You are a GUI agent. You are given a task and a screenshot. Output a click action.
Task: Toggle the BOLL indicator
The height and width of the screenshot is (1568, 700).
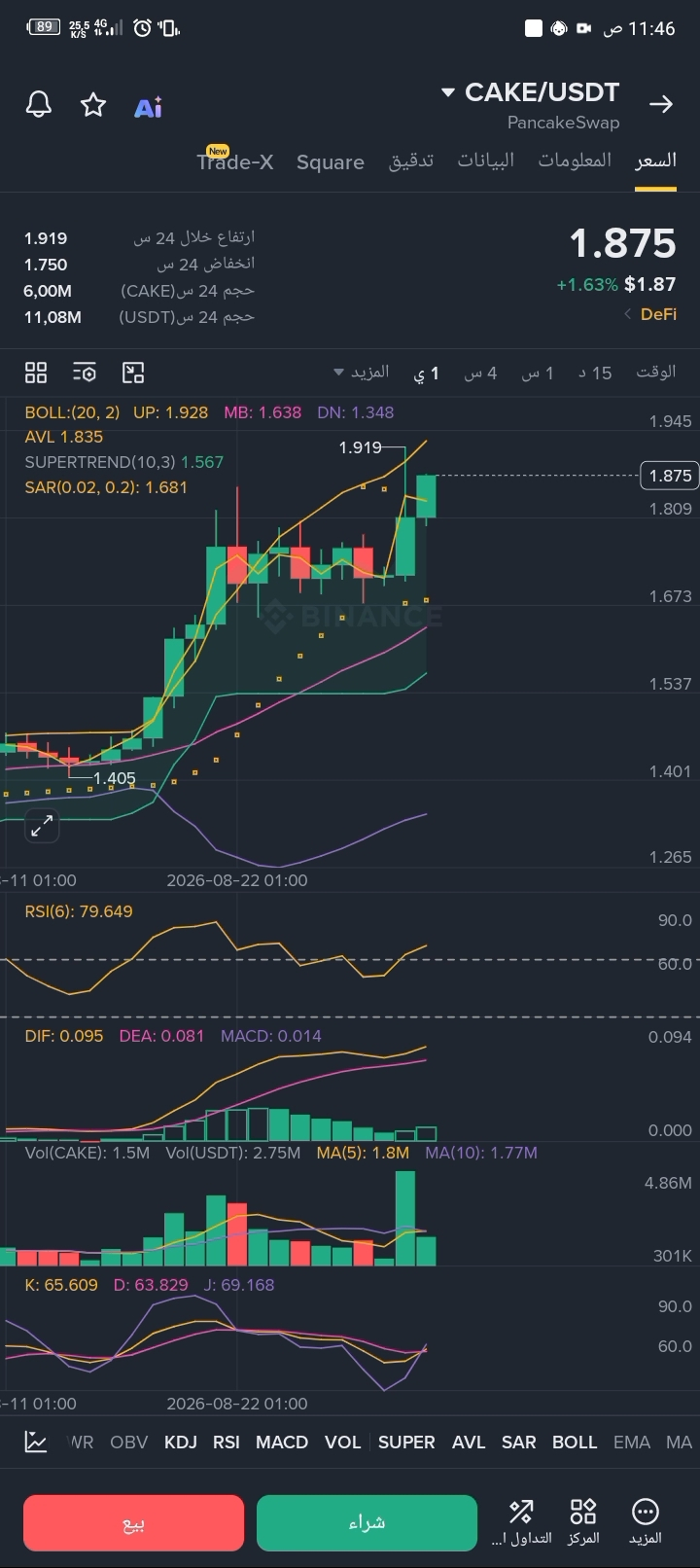pos(575,1443)
